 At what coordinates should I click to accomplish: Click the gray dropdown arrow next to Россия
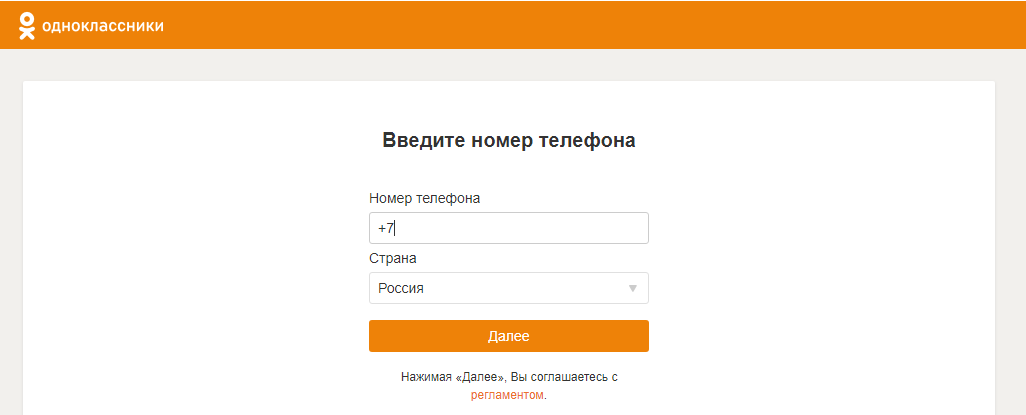point(632,289)
